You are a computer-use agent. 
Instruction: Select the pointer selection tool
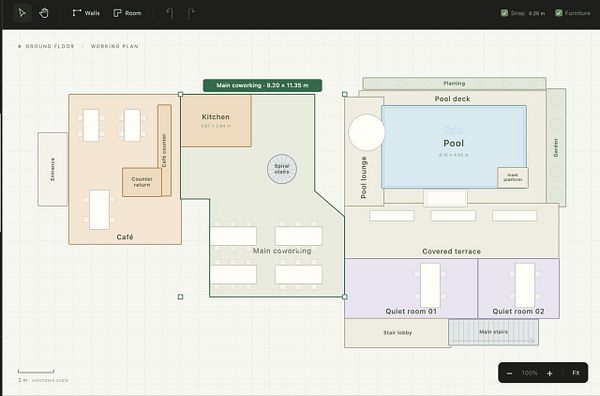[x=22, y=13]
